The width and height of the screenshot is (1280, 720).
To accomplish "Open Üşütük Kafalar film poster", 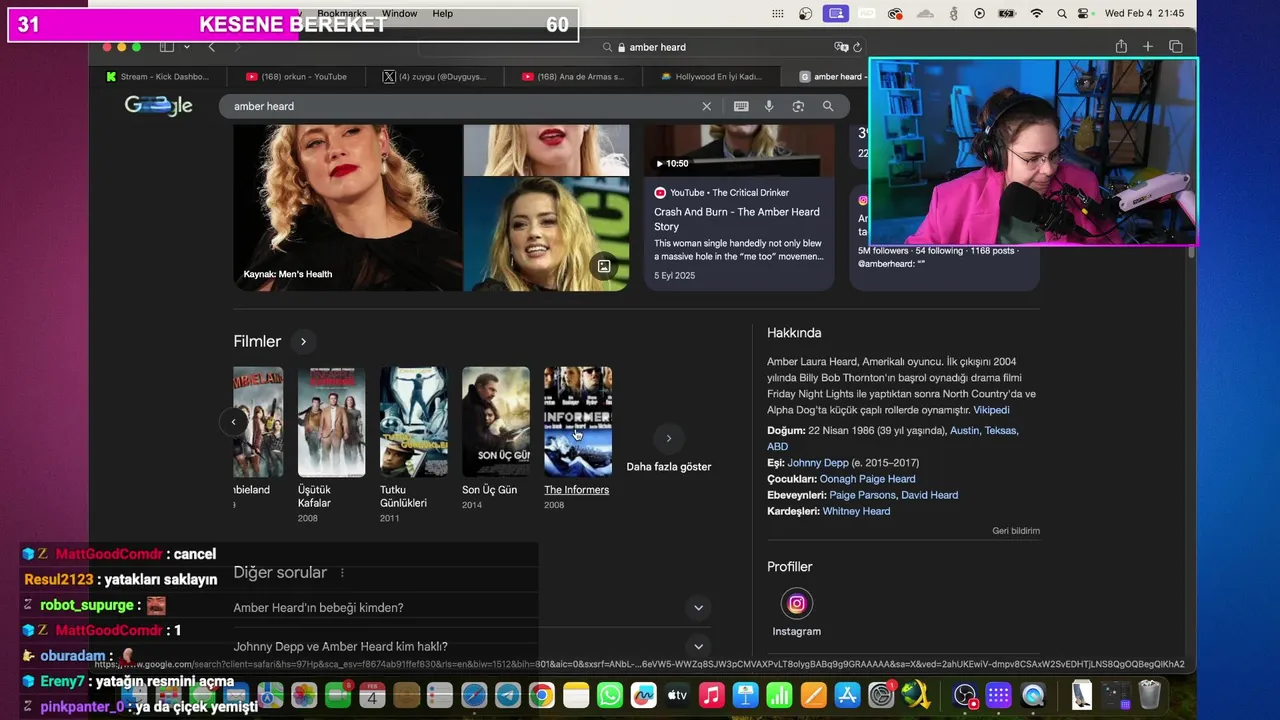I will tap(332, 421).
